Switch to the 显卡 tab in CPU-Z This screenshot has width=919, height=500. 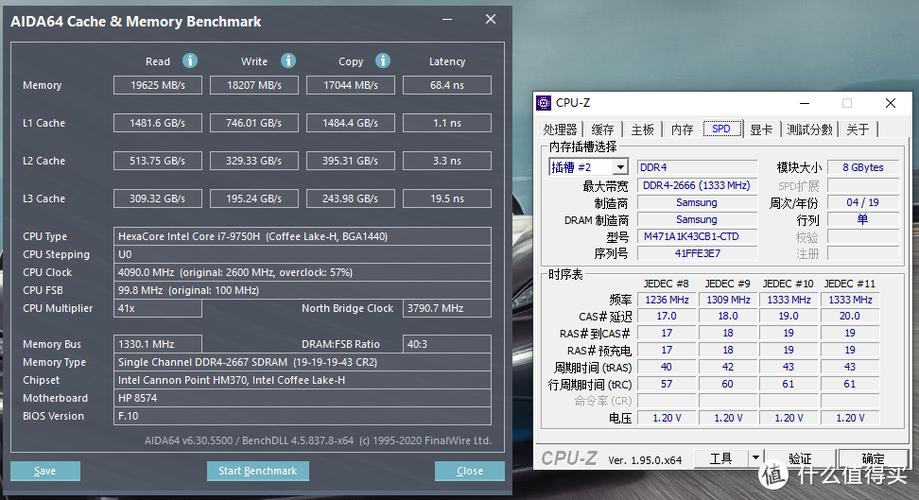point(761,129)
